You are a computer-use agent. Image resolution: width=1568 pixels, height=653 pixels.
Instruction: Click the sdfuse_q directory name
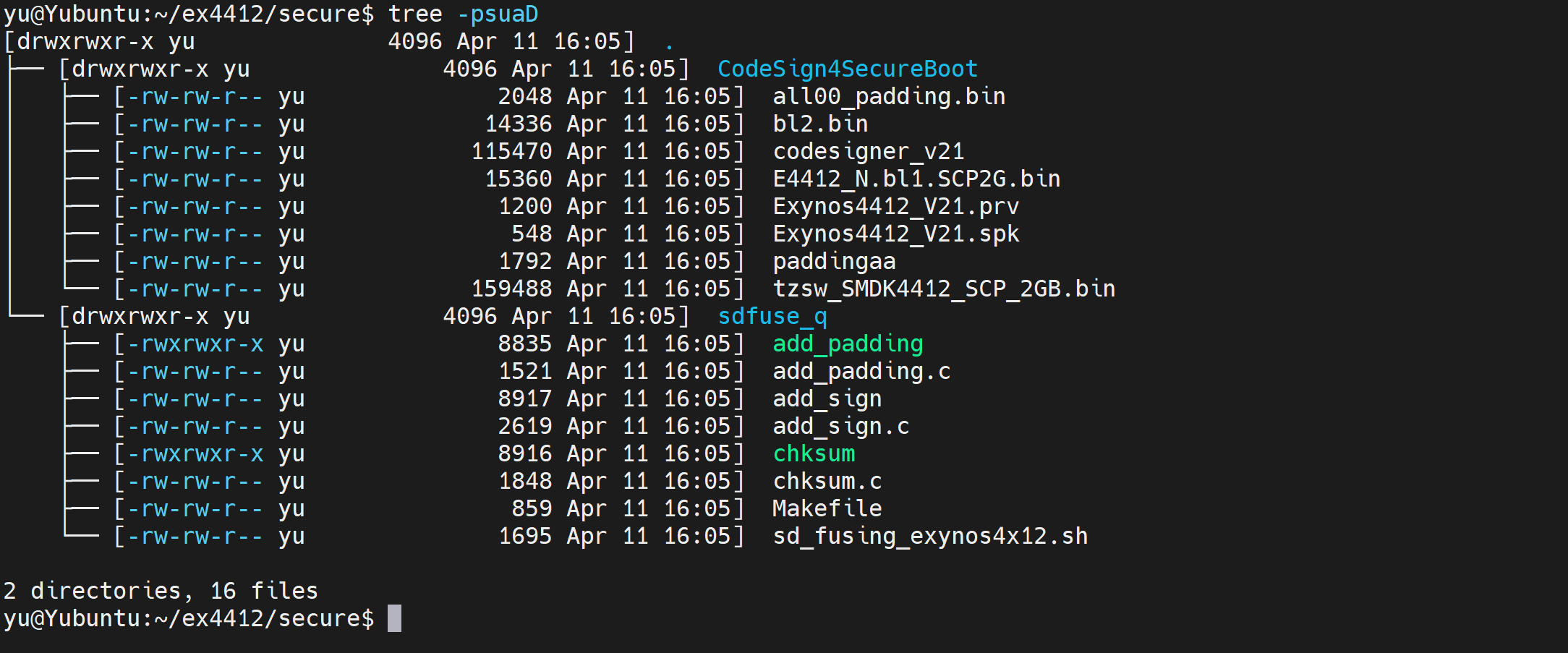(x=772, y=317)
